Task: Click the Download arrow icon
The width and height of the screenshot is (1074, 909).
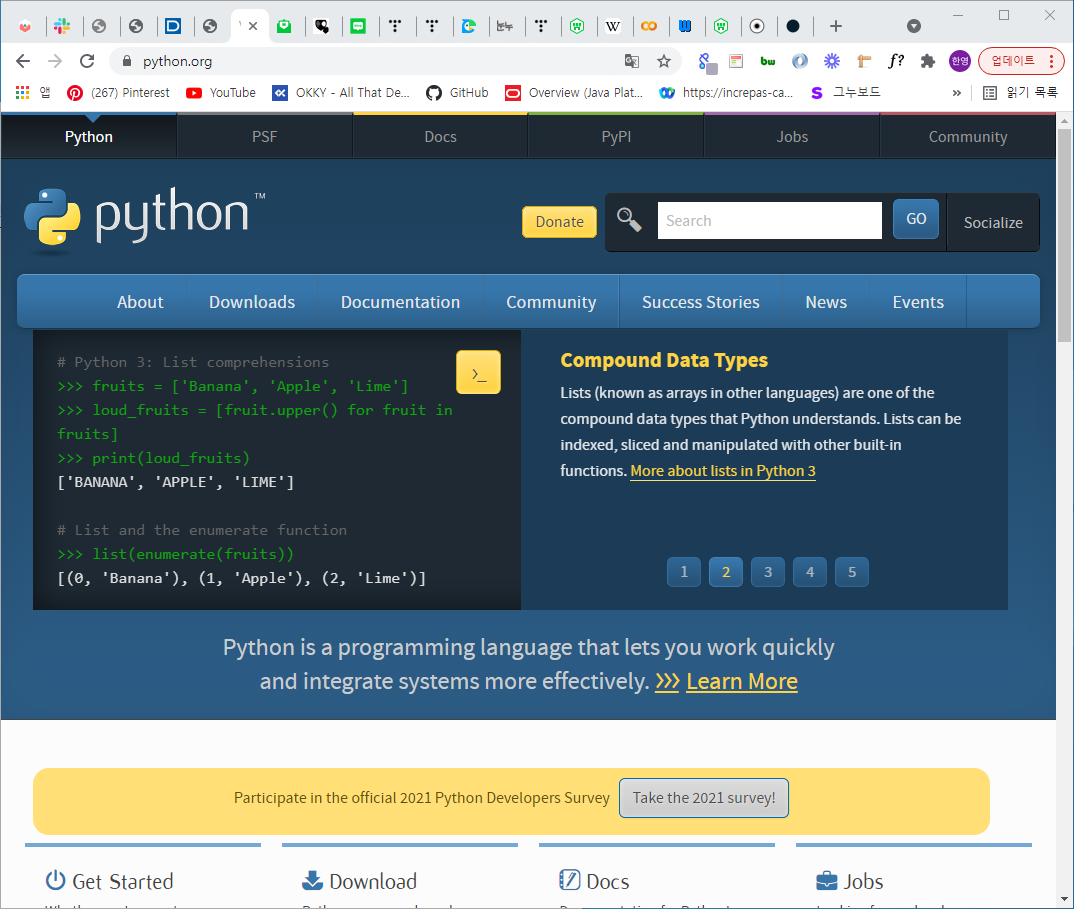Action: (x=312, y=880)
